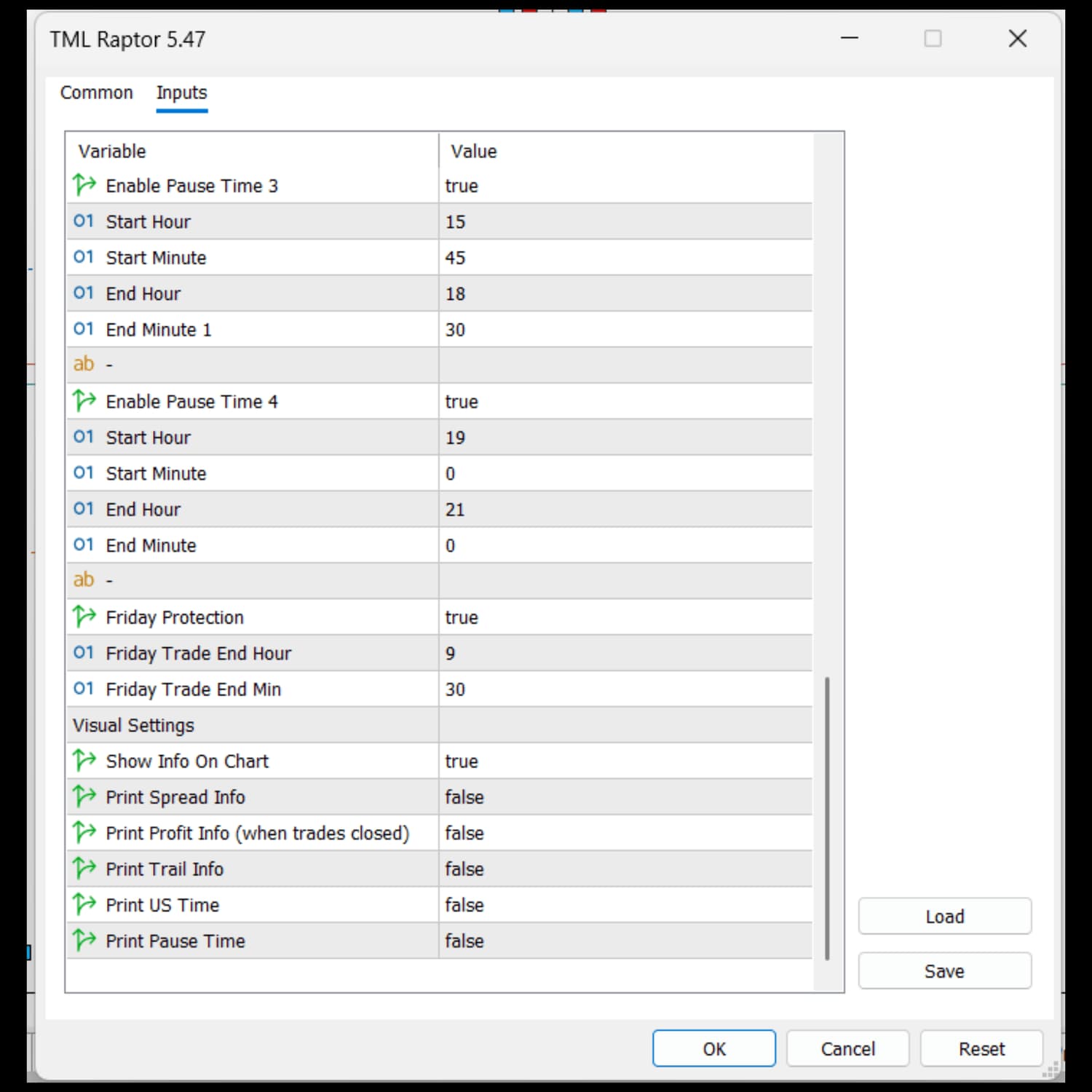Click the Friday Trade End Hour label
1092x1092 pixels.
pyautogui.click(x=199, y=654)
